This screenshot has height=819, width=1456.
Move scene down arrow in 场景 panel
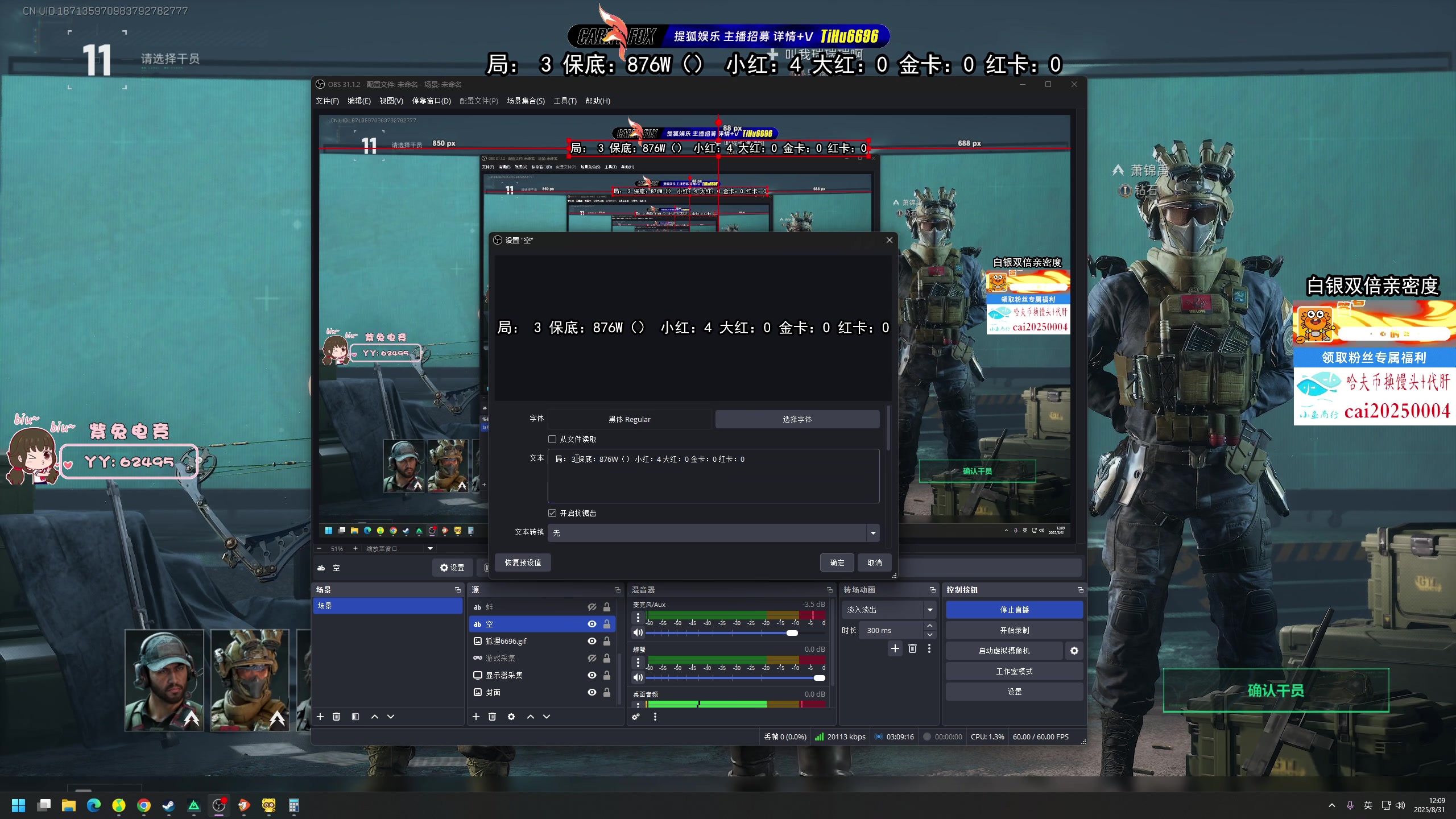[391, 717]
